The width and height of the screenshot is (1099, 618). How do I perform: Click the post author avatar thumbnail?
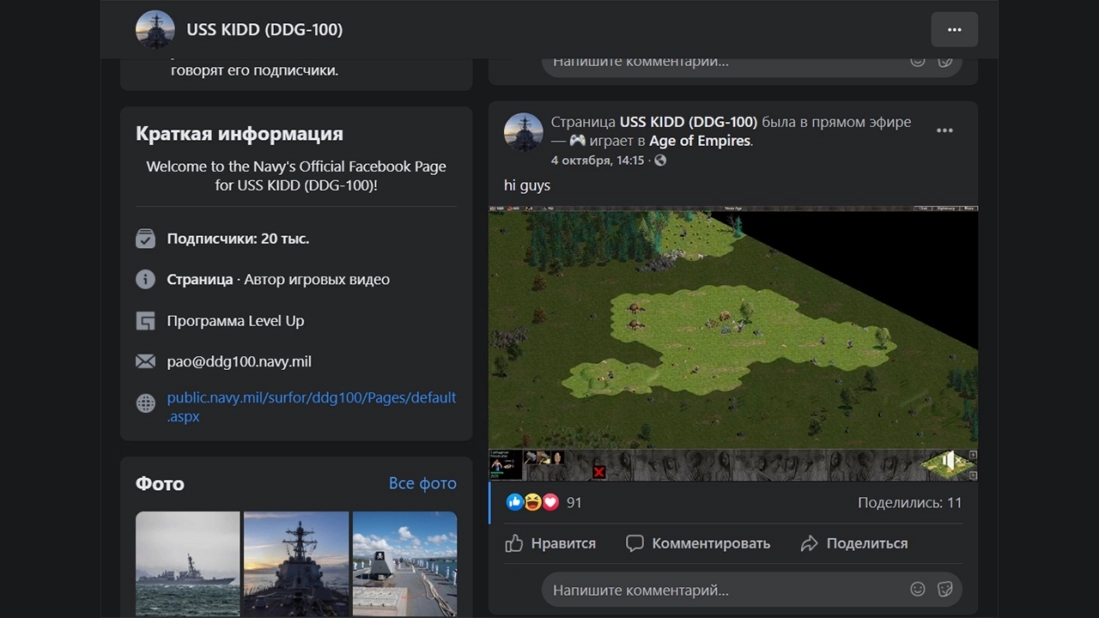tap(523, 132)
